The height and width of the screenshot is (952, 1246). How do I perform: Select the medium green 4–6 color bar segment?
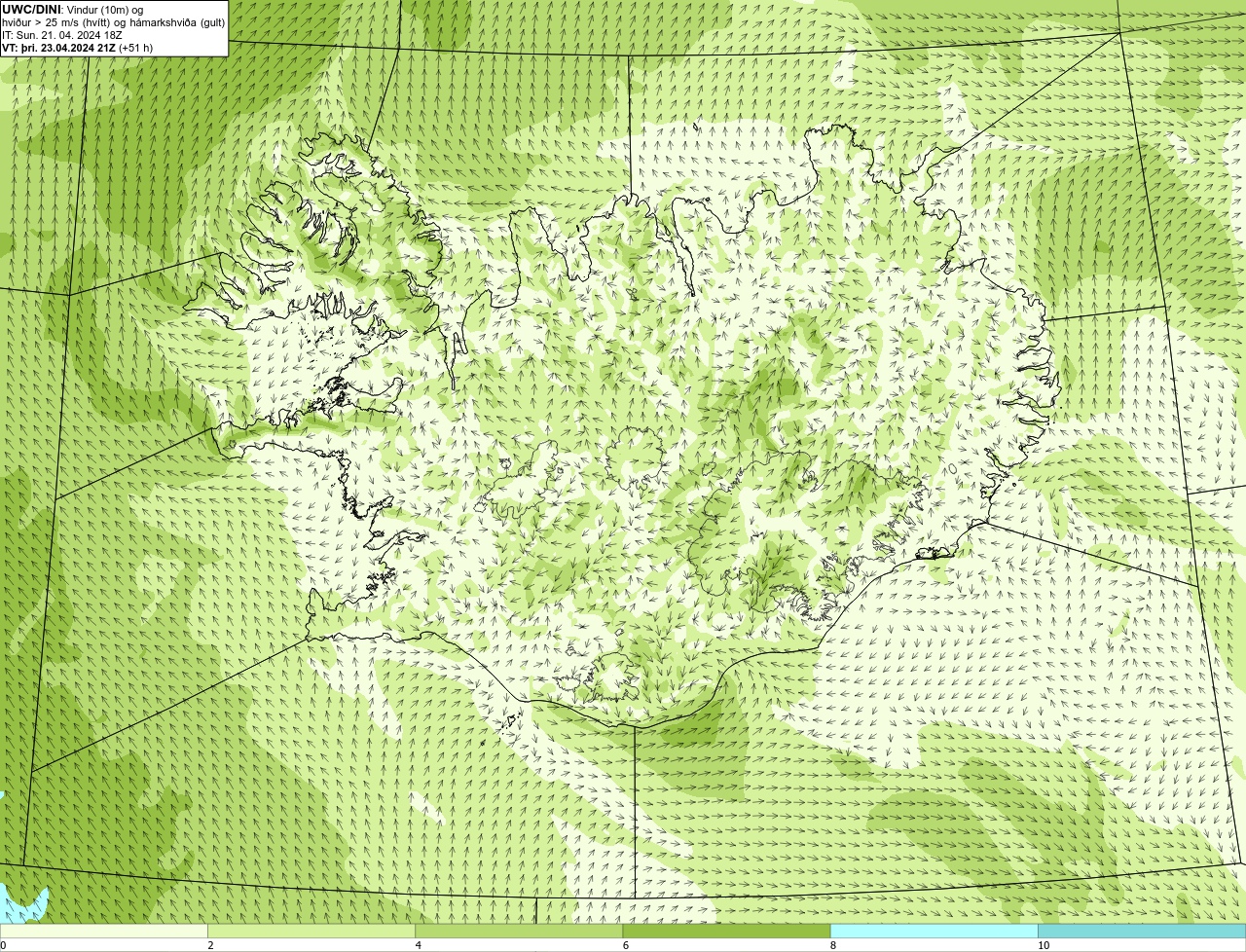click(519, 931)
